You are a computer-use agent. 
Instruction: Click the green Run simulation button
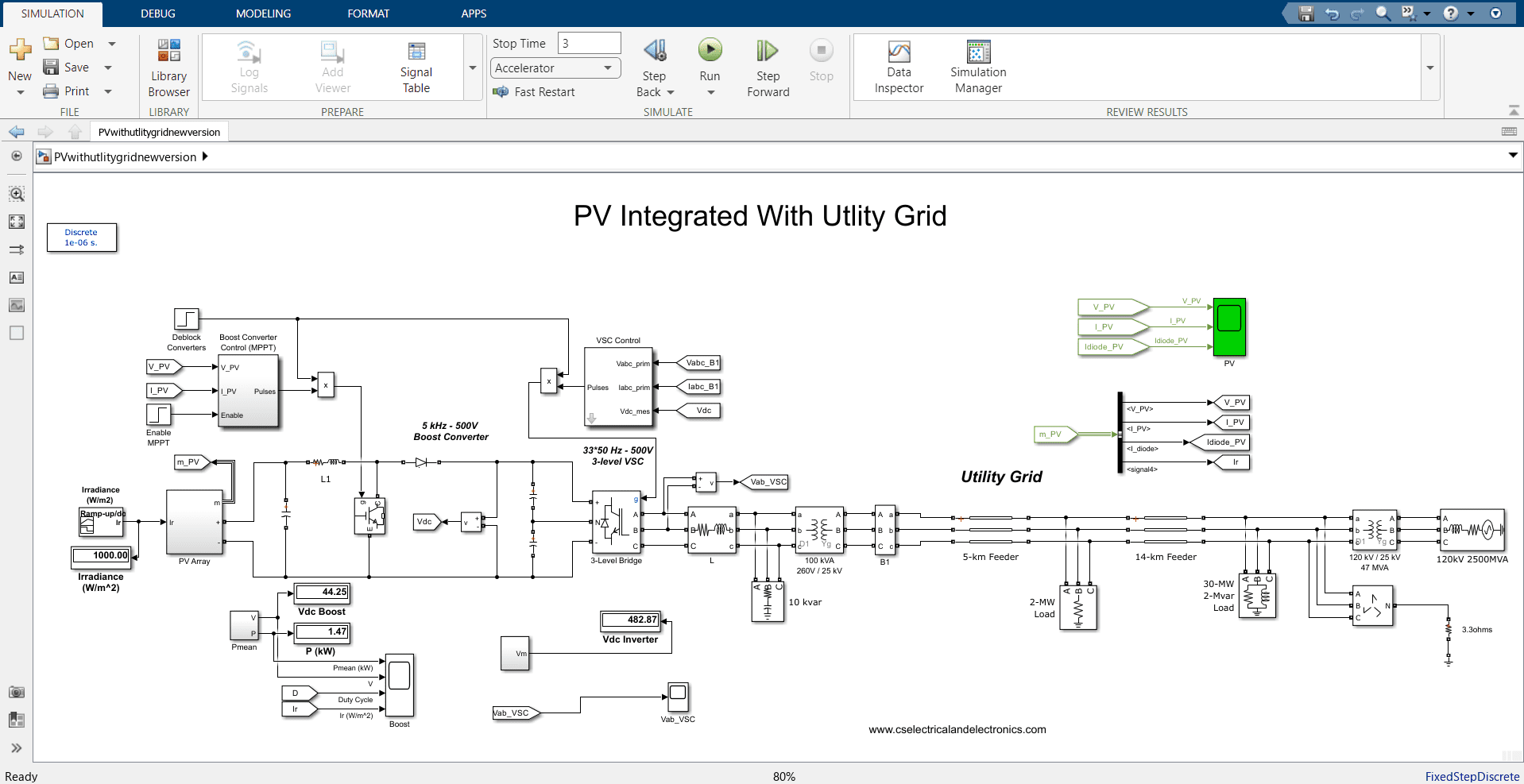pos(710,51)
